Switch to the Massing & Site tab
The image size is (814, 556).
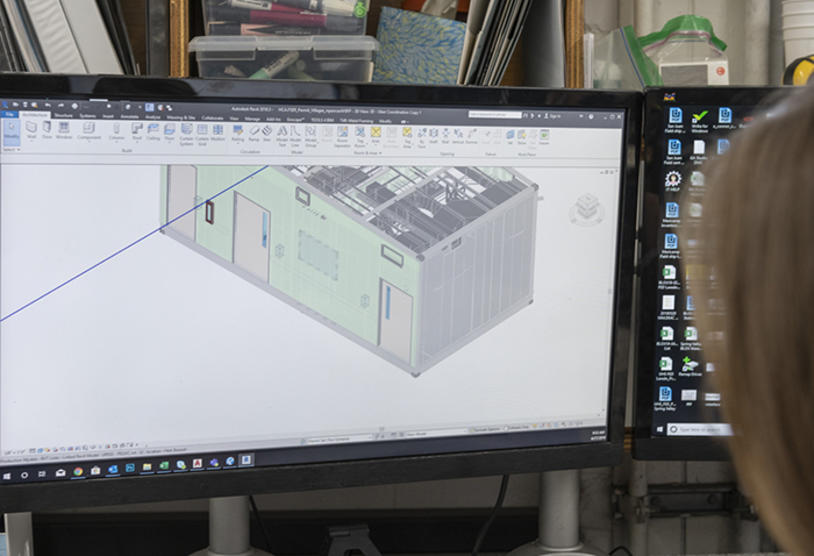(x=181, y=118)
